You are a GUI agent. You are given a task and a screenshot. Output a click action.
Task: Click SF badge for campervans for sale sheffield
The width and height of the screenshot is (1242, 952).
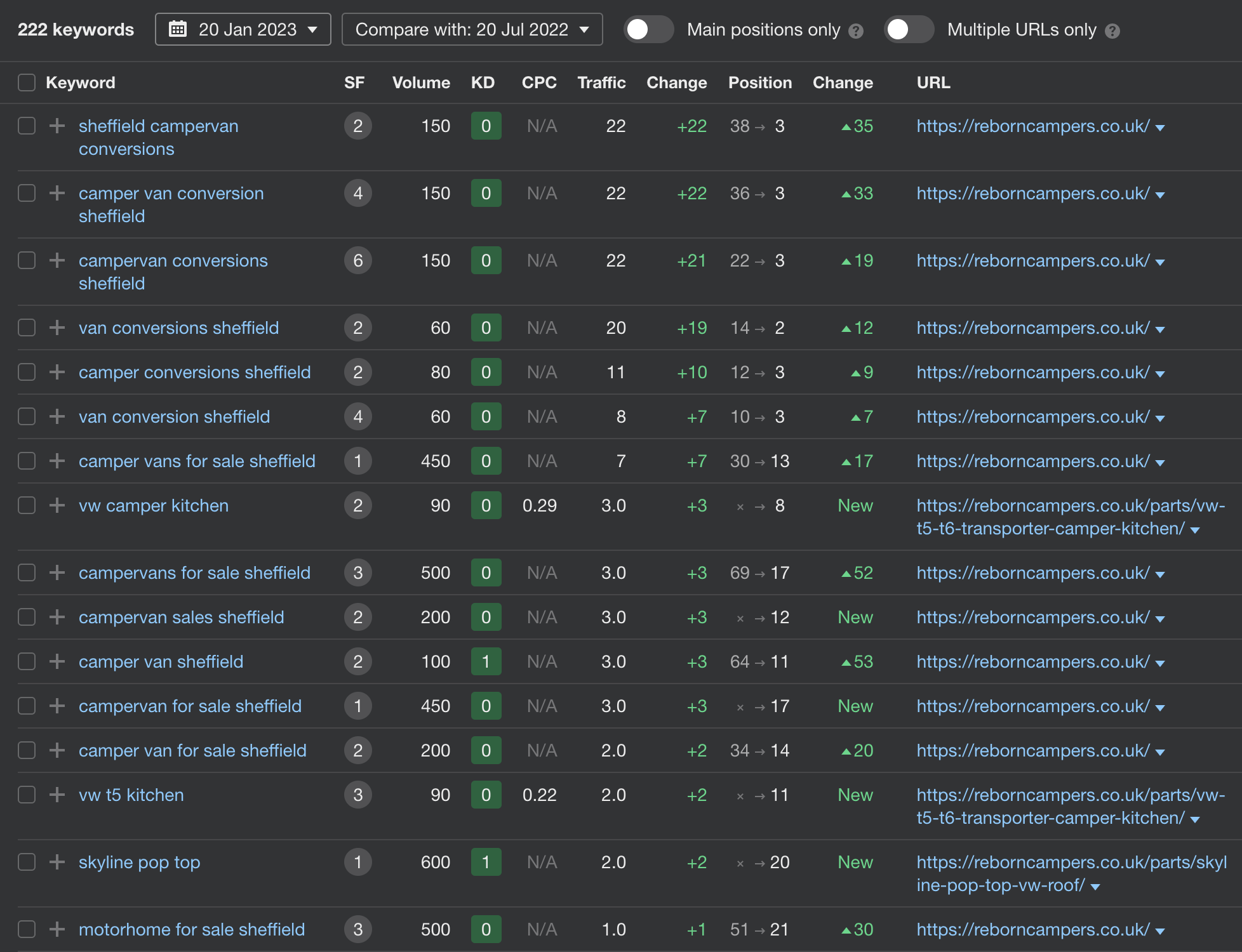tap(358, 572)
